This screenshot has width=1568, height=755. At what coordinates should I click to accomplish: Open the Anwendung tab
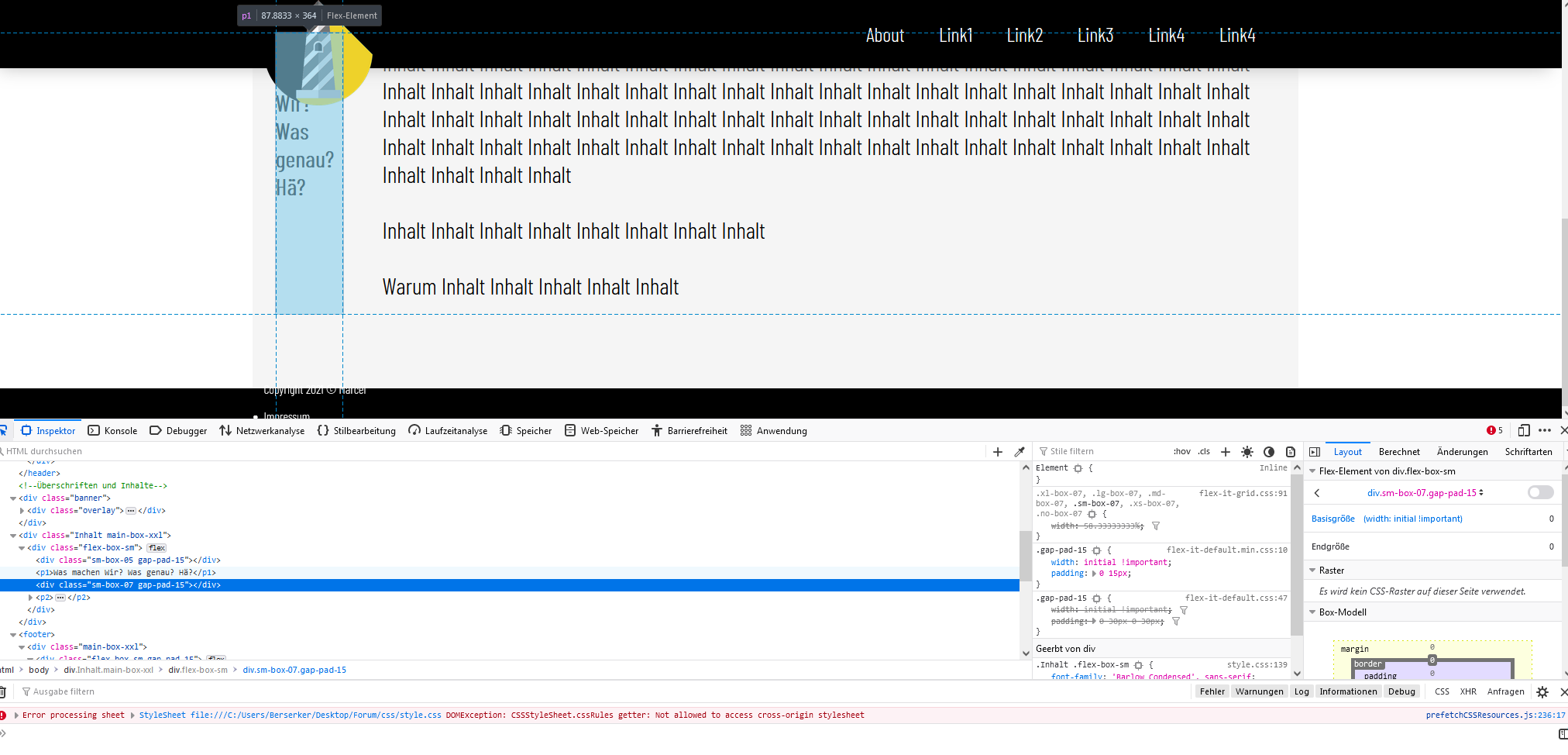(x=773, y=431)
